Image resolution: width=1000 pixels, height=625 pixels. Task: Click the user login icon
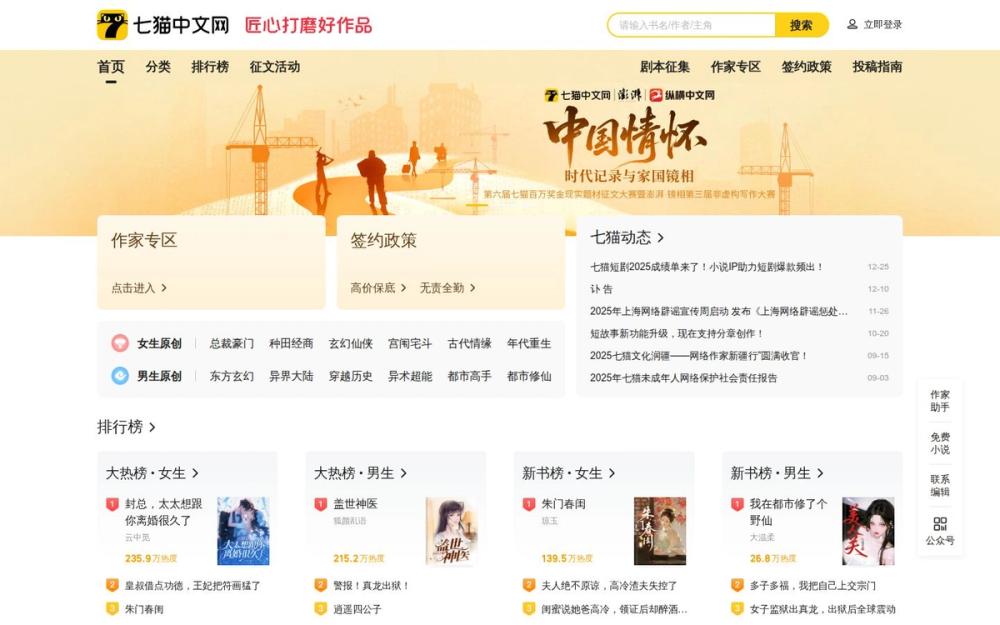pos(852,24)
